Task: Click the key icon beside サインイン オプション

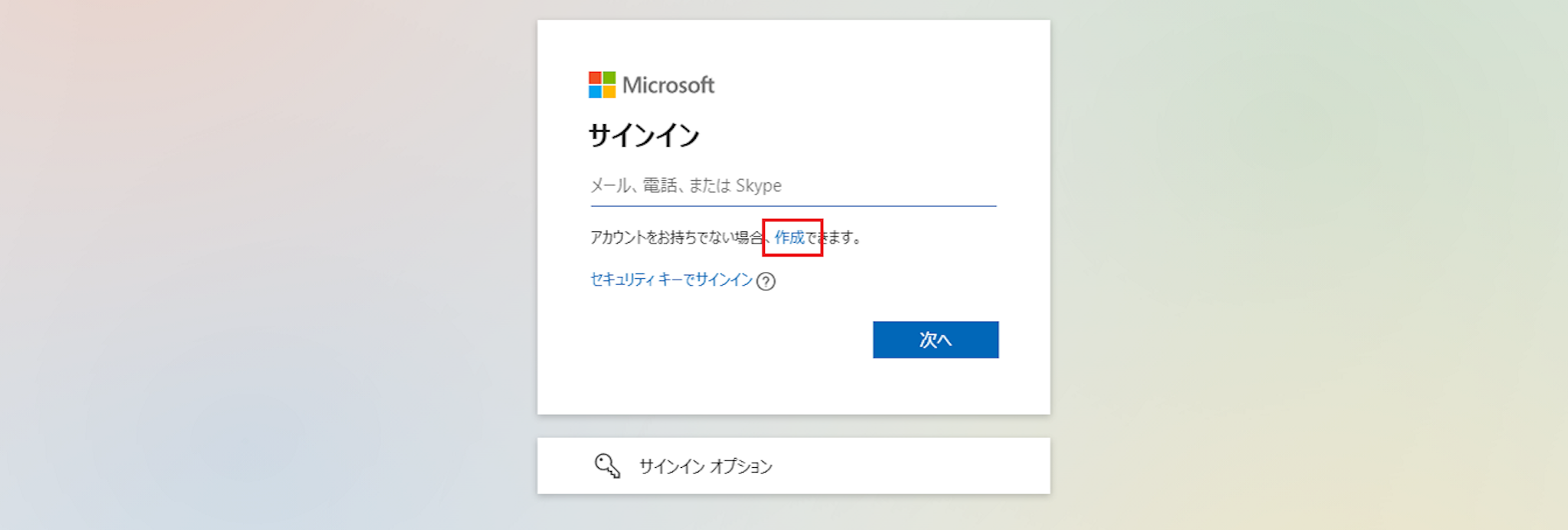Action: [x=607, y=466]
